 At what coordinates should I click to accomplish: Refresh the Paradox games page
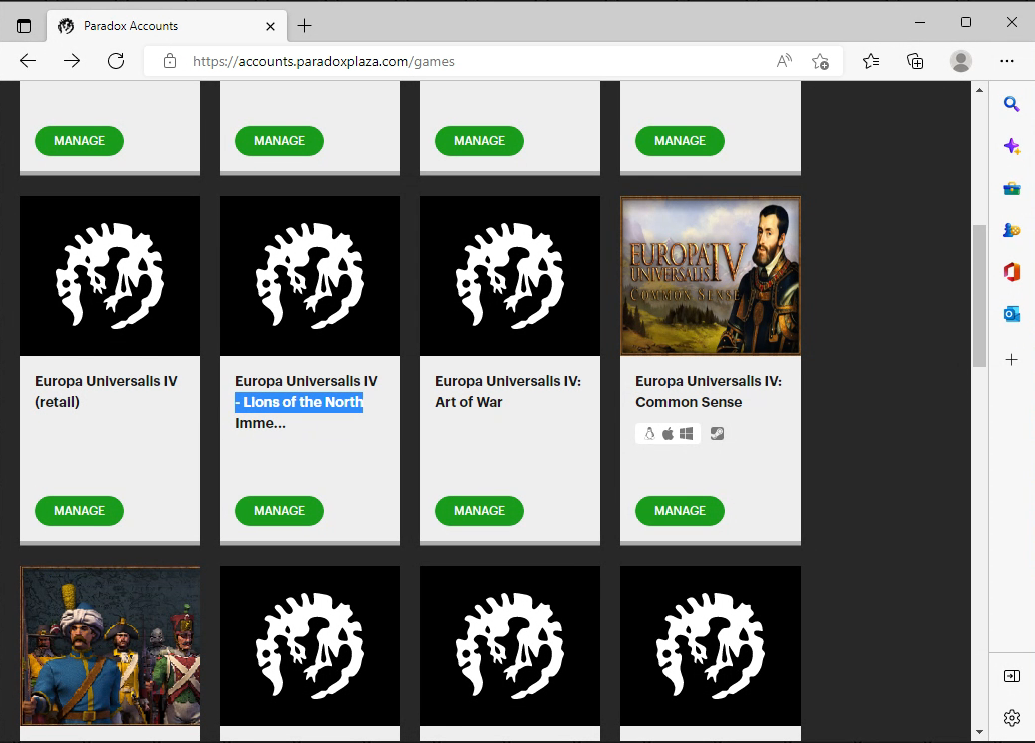116,61
